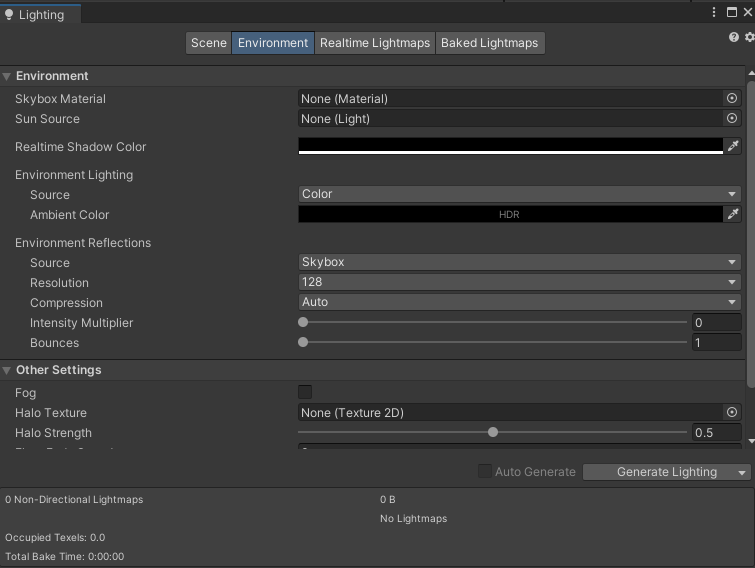Click the Intensity Multiplier slider handle
The image size is (755, 568).
[303, 322]
